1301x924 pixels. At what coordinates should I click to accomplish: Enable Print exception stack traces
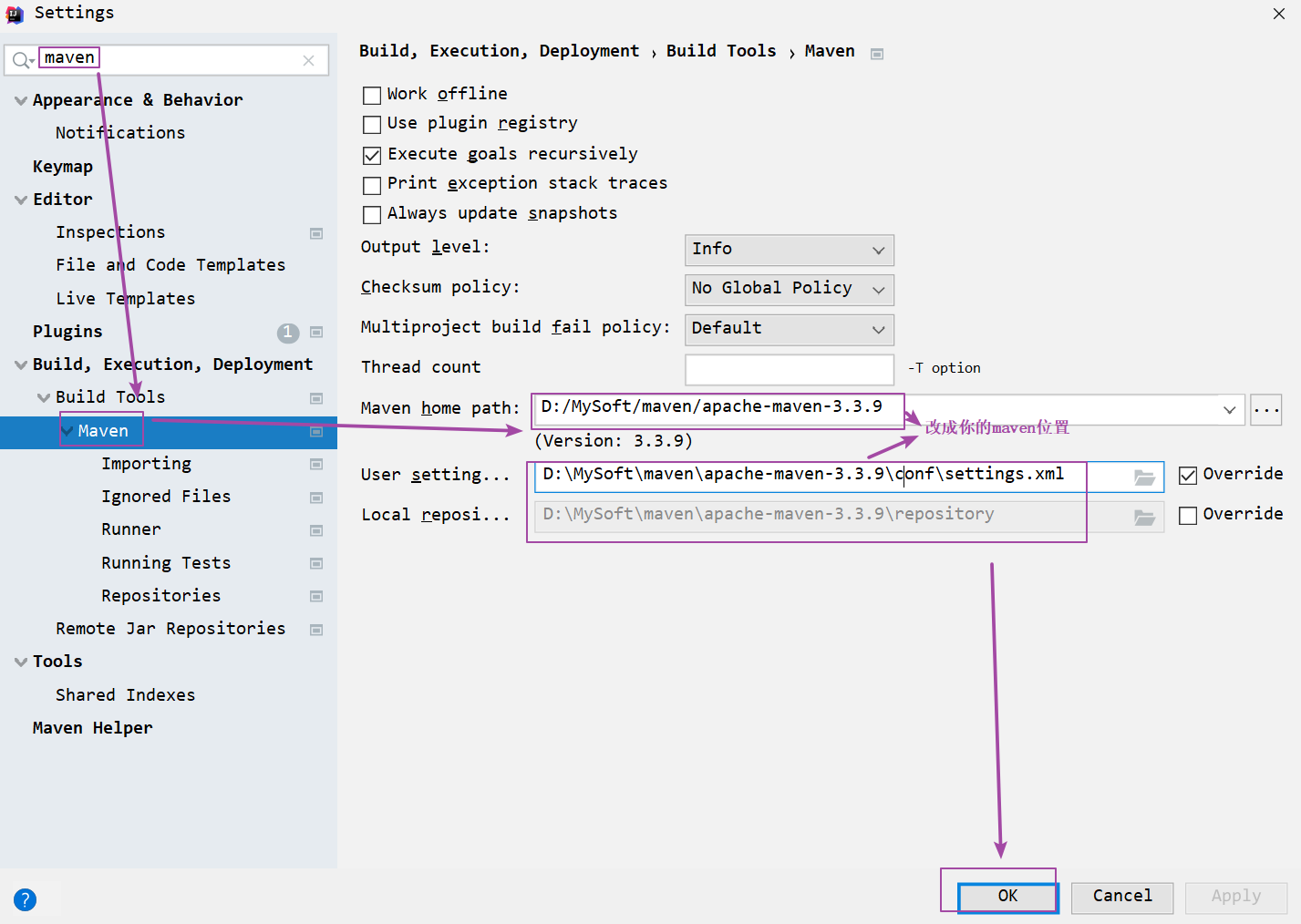tap(372, 185)
